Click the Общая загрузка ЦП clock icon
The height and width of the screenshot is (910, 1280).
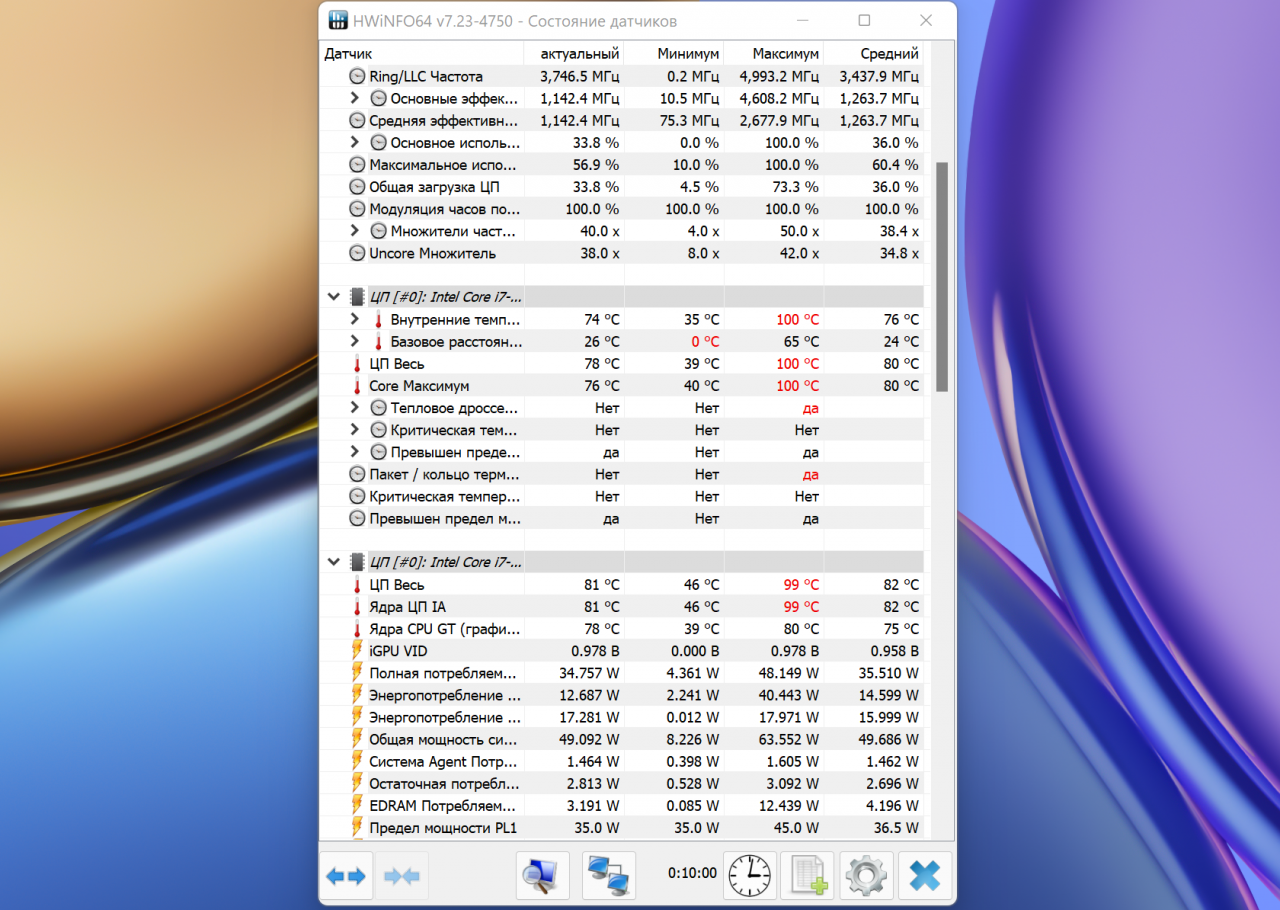357,187
